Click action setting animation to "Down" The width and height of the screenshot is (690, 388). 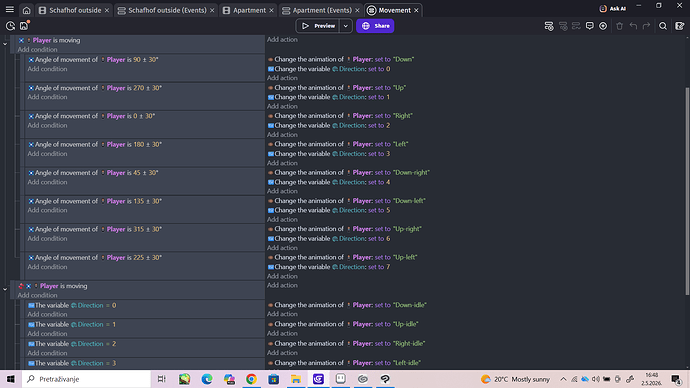click(x=341, y=59)
